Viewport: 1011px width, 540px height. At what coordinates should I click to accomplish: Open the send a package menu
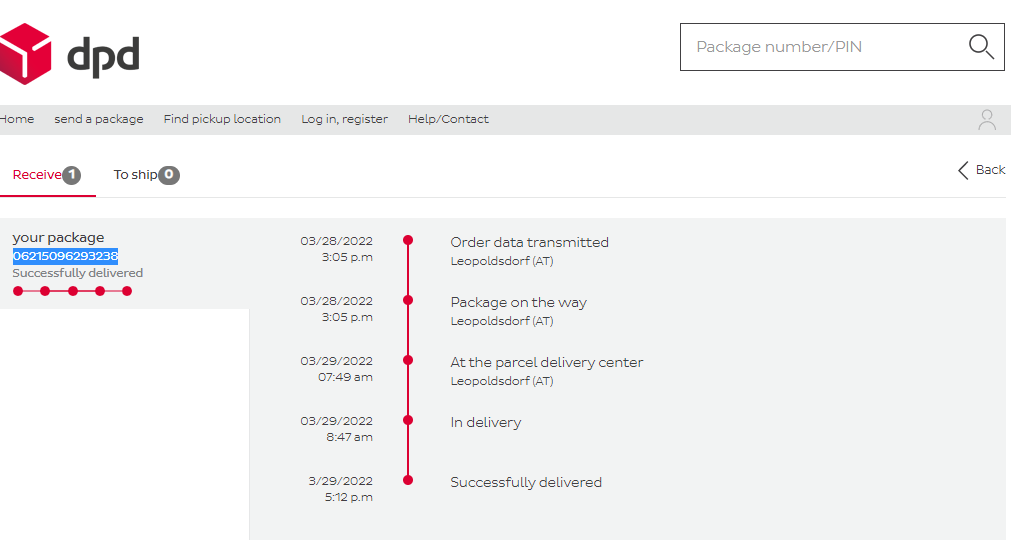[x=99, y=119]
